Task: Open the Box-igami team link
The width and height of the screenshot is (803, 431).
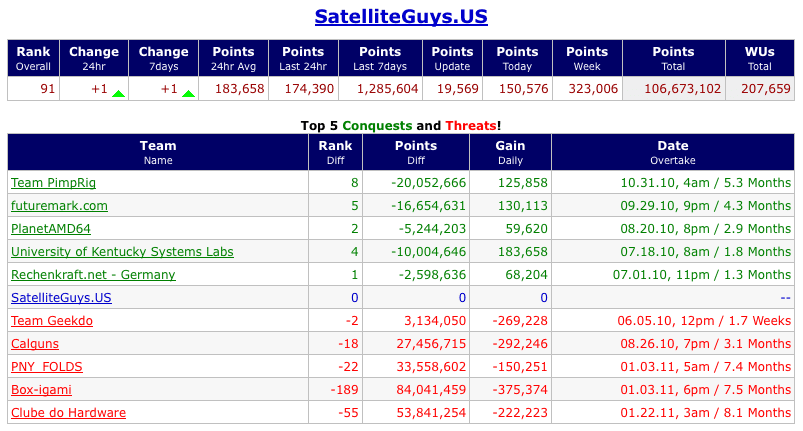Action: pos(41,390)
